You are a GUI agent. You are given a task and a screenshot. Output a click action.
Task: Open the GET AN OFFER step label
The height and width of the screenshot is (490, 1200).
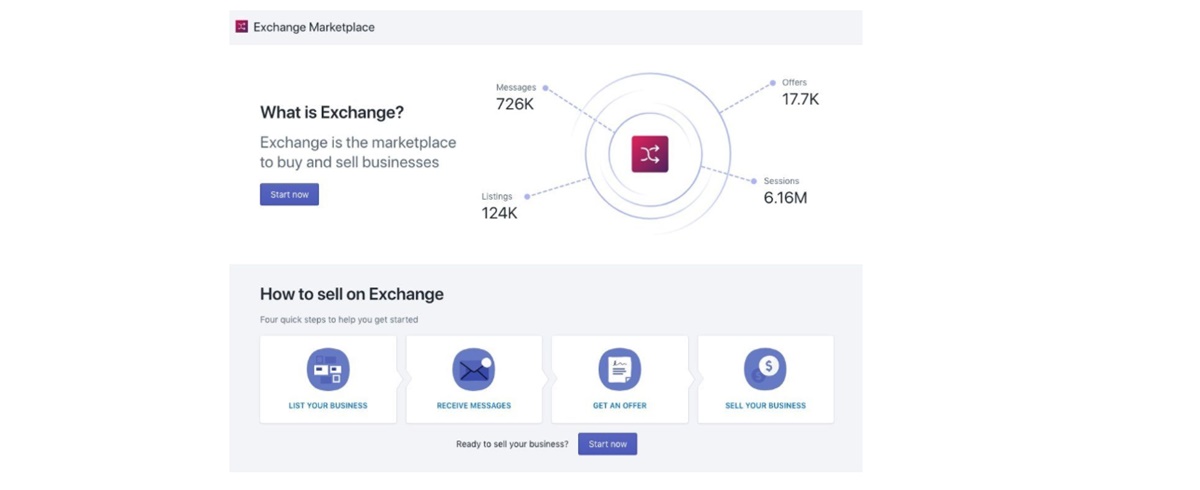[619, 406]
